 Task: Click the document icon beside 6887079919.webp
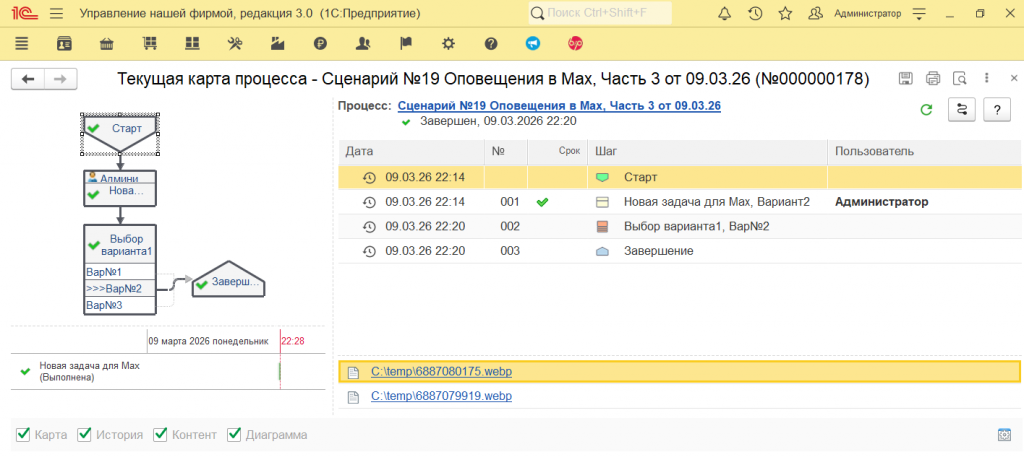[x=353, y=396]
